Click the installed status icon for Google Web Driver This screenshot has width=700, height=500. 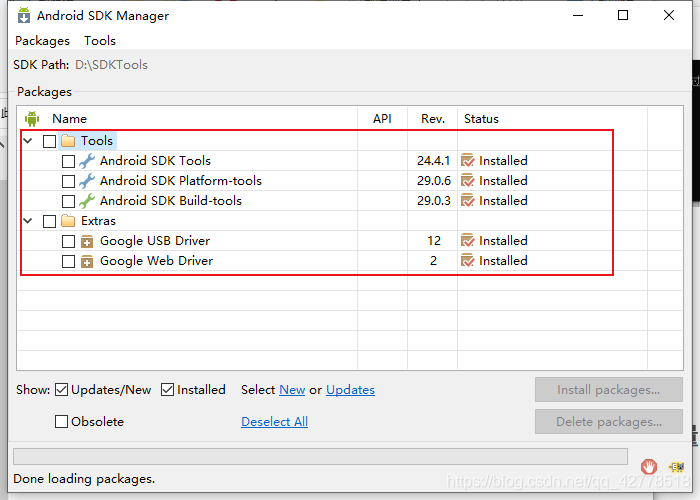pyautogui.click(x=467, y=261)
